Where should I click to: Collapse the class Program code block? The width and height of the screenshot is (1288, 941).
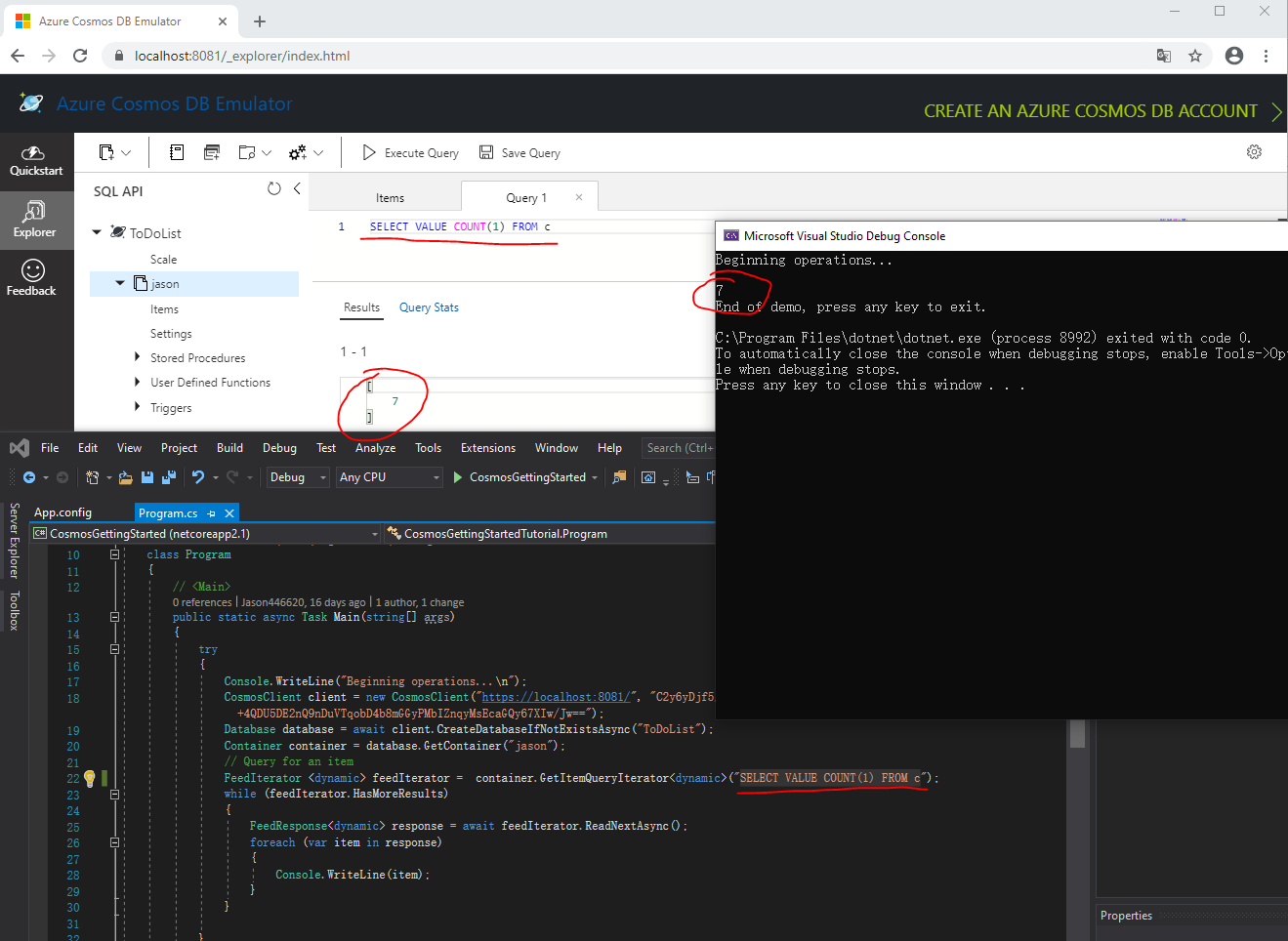114,554
